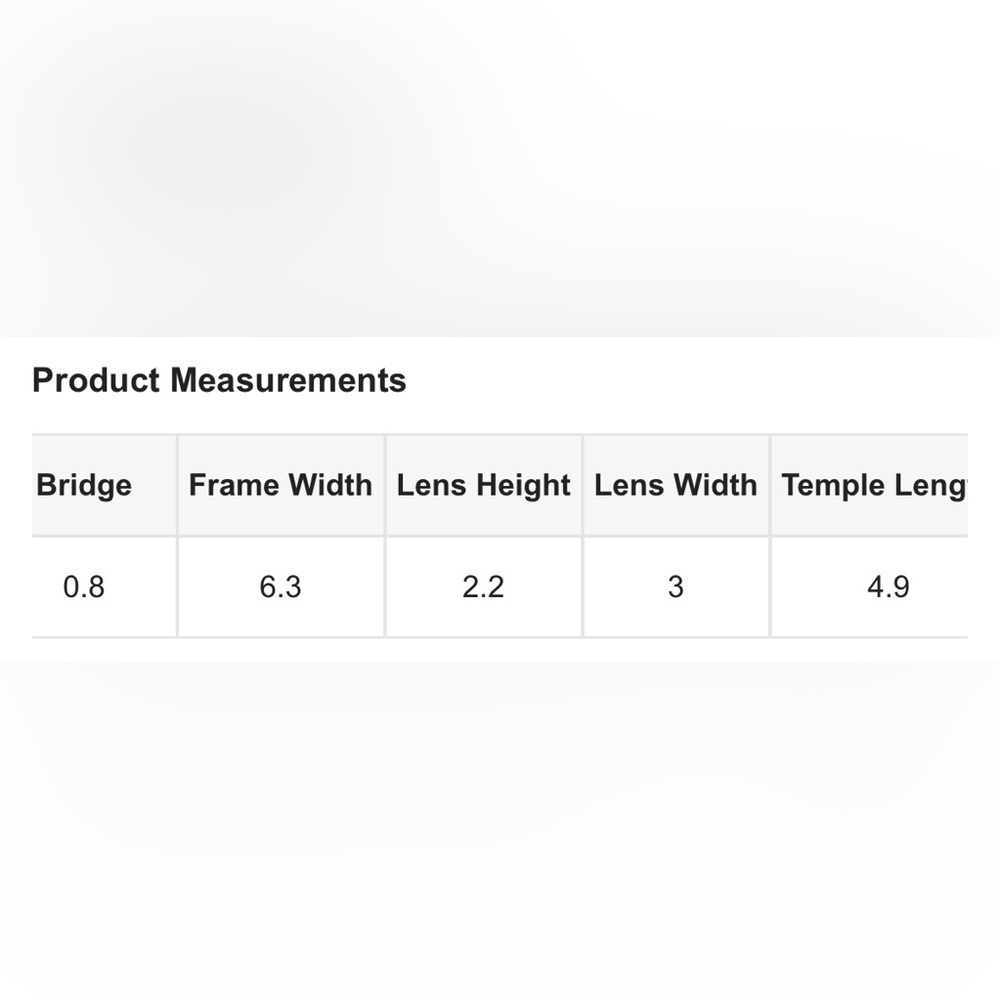Click the word Product in the heading
Image resolution: width=1000 pixels, height=1000 pixels.
click(x=96, y=381)
